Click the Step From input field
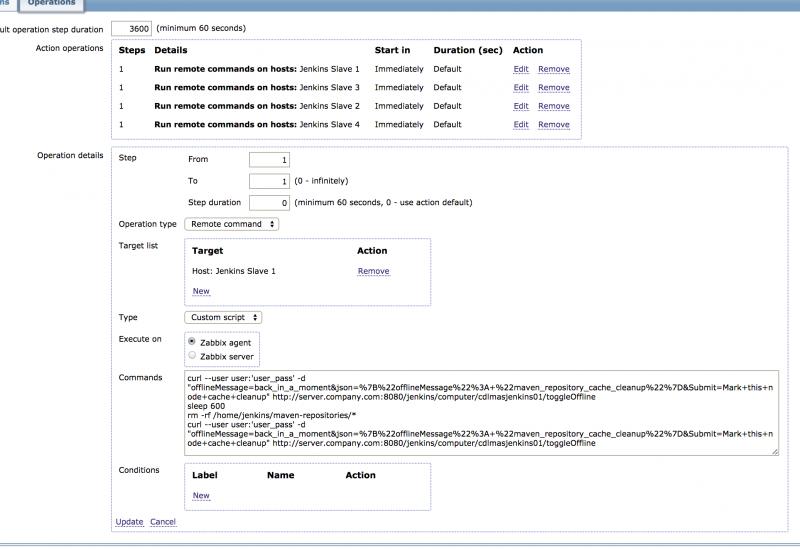The width and height of the screenshot is (800, 550). coord(269,160)
